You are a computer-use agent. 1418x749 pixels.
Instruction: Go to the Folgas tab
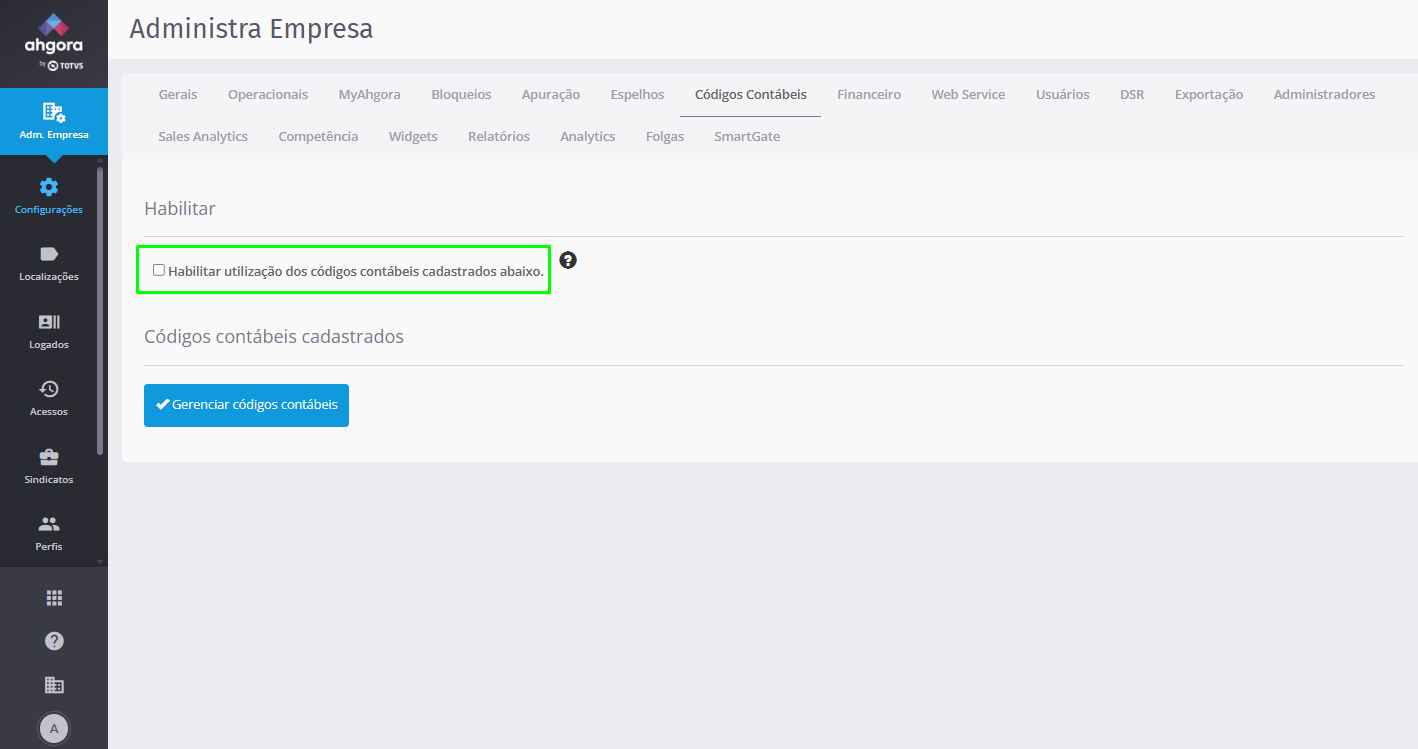[665, 137]
